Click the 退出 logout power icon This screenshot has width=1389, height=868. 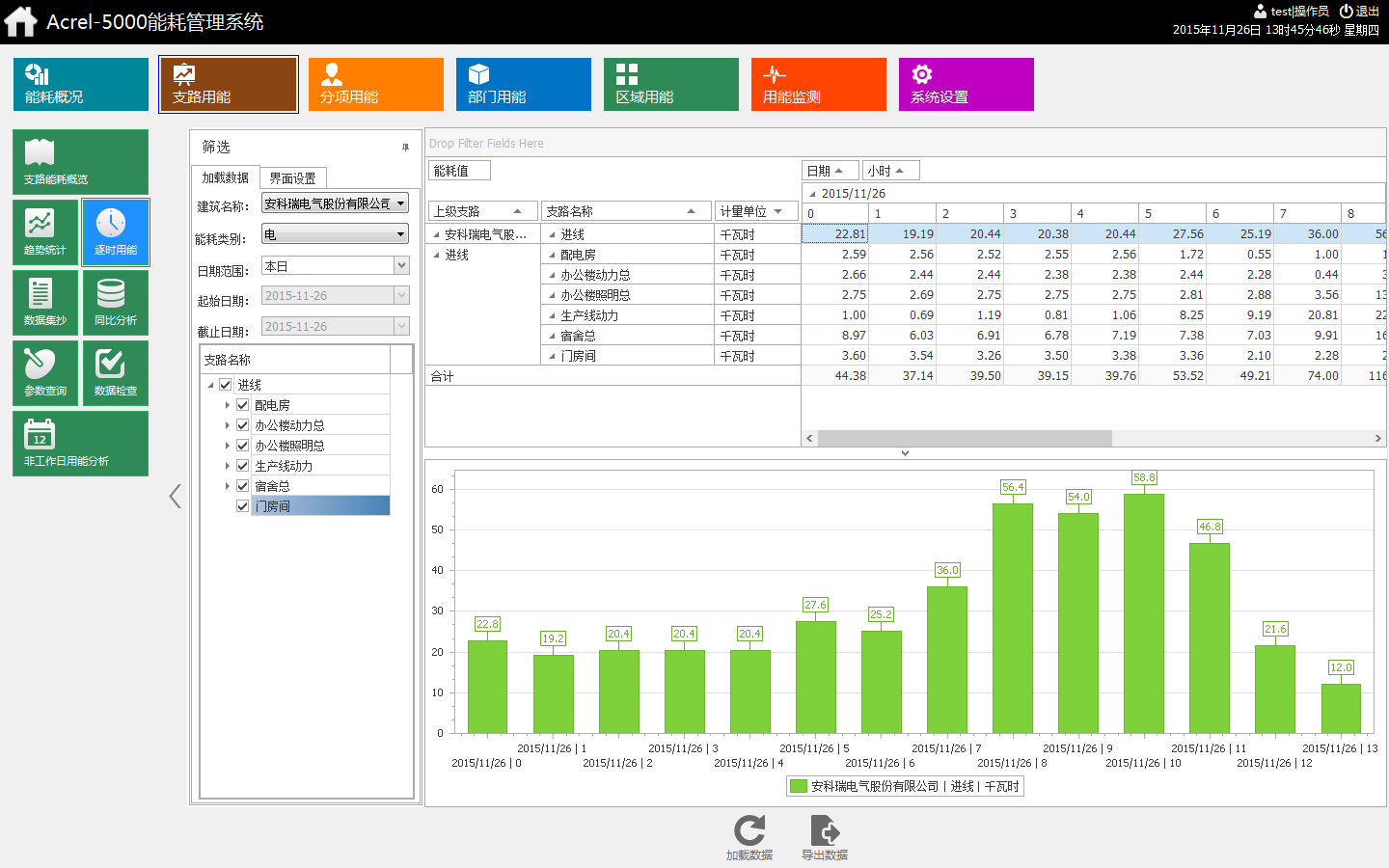click(1346, 11)
